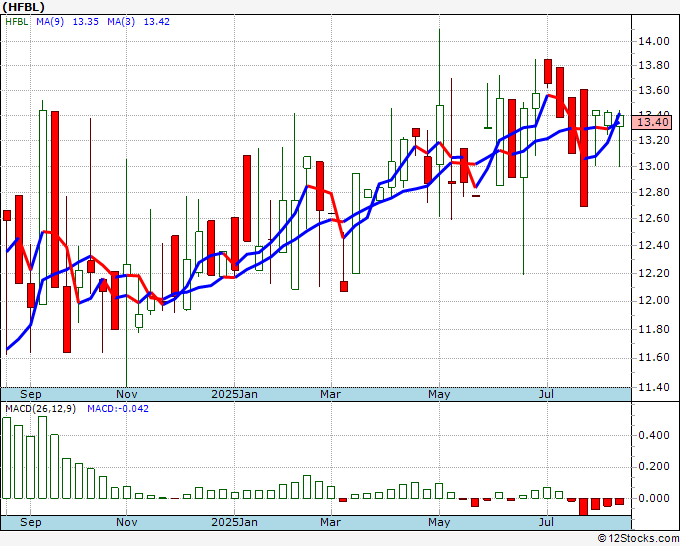Click Sep on the MACD time axis
Image resolution: width=680 pixels, height=546 pixels.
coord(30,522)
